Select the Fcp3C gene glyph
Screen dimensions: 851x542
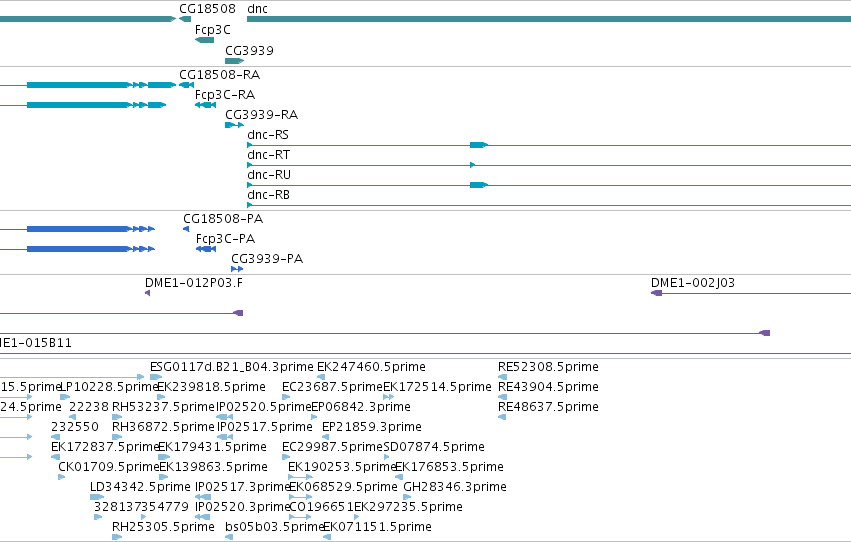pyautogui.click(x=205, y=40)
